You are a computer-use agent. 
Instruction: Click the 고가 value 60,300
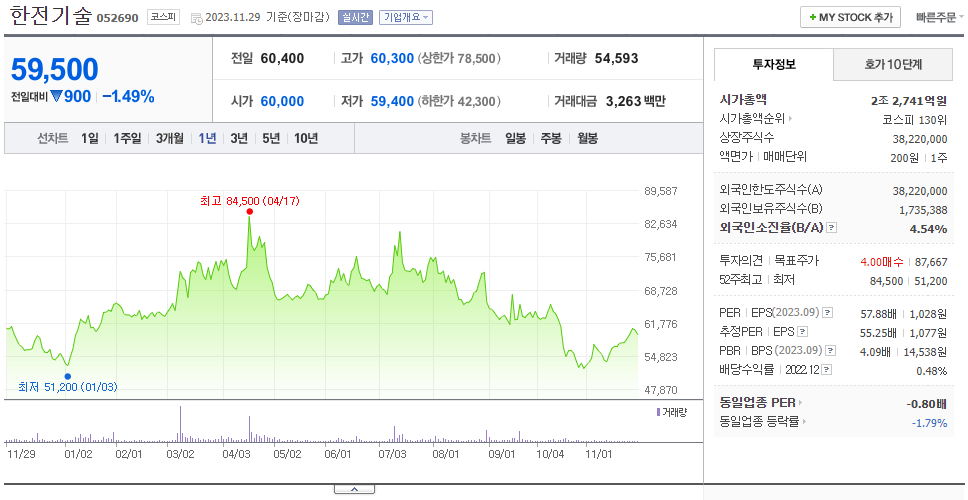click(392, 59)
